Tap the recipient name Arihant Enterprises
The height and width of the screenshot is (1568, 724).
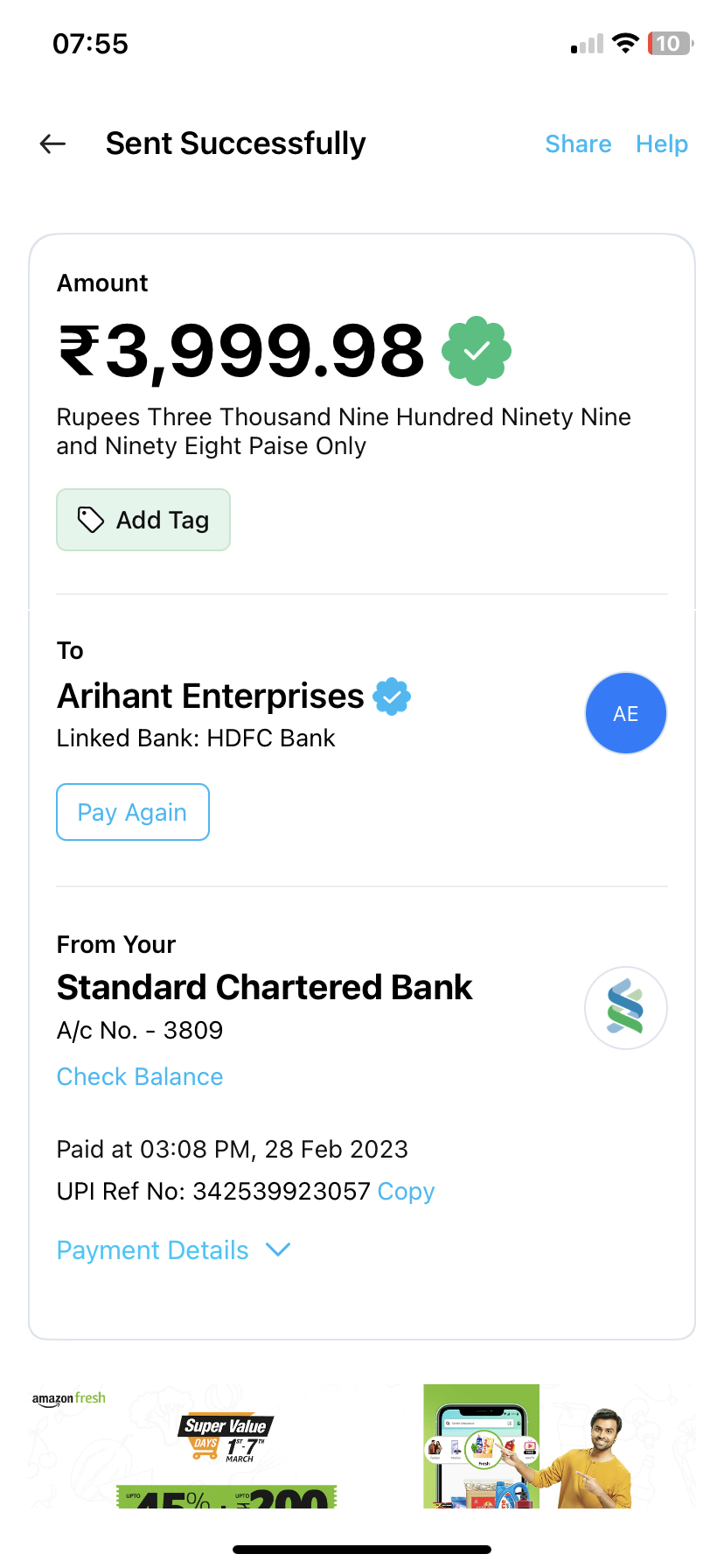[211, 696]
